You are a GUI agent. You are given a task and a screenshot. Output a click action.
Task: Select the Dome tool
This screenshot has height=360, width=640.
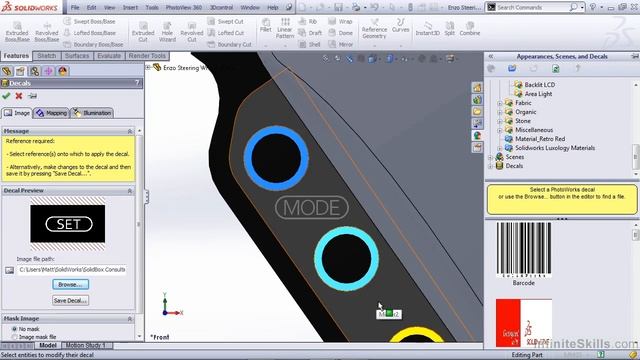tap(340, 33)
